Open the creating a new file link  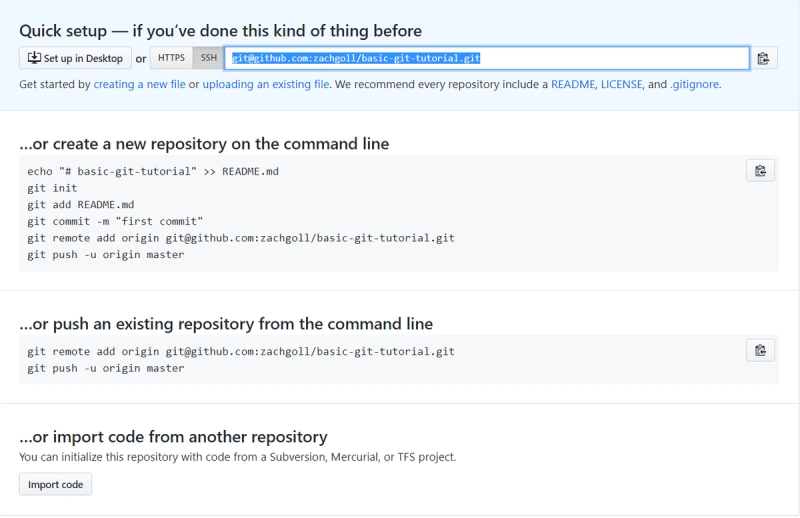(x=139, y=85)
